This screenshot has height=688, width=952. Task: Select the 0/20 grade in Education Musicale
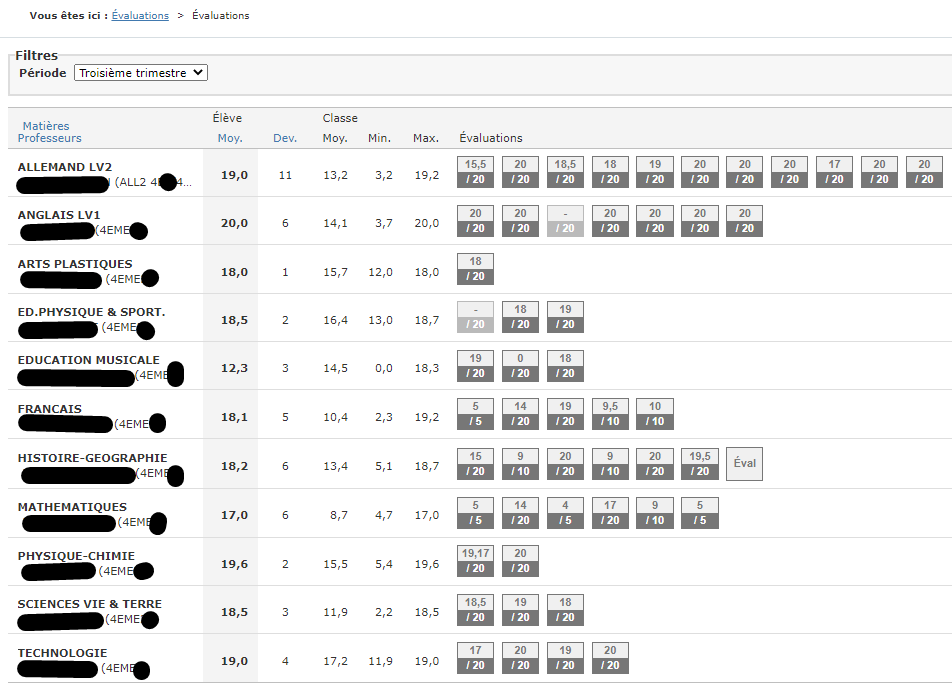pos(520,366)
